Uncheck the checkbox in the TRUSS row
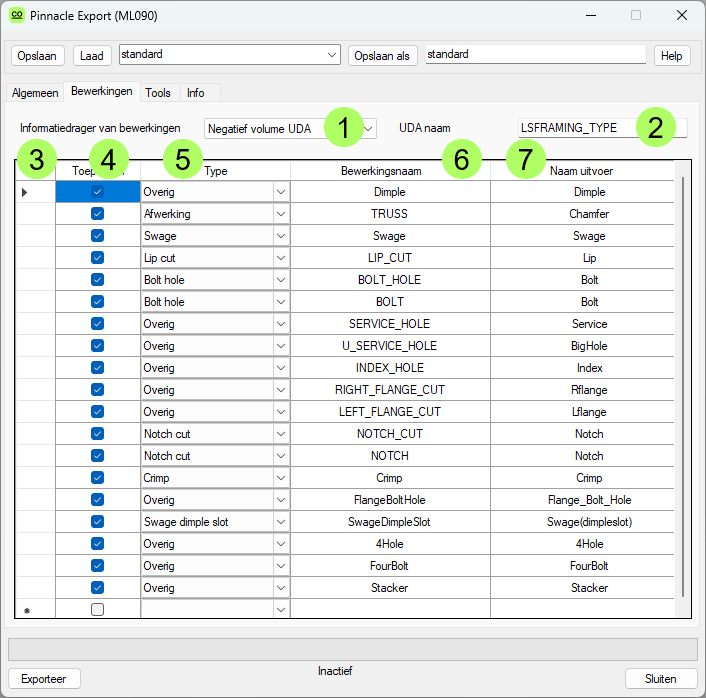The height and width of the screenshot is (698, 706). [x=97, y=213]
